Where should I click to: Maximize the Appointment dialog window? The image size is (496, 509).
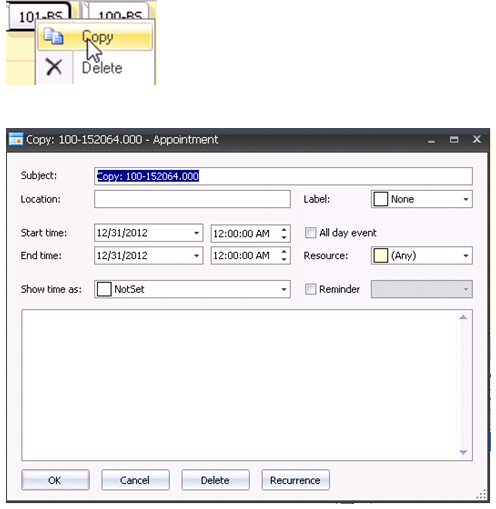(454, 139)
